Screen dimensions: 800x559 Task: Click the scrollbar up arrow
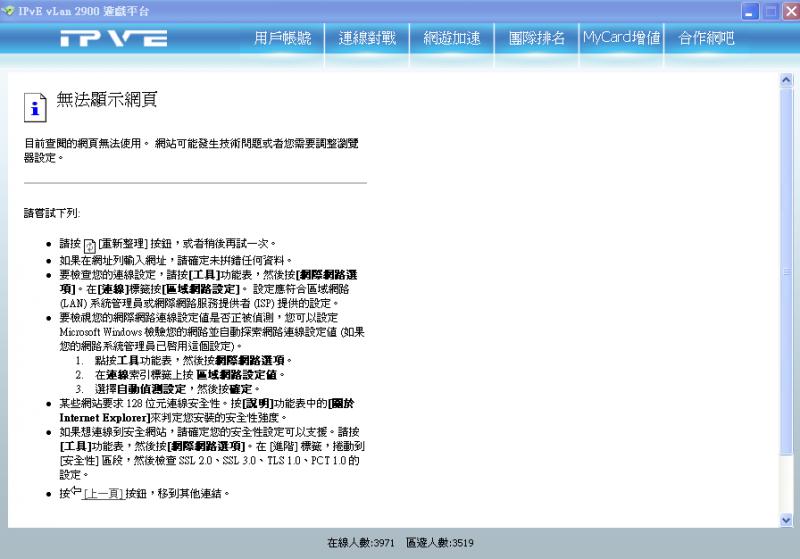tap(786, 80)
